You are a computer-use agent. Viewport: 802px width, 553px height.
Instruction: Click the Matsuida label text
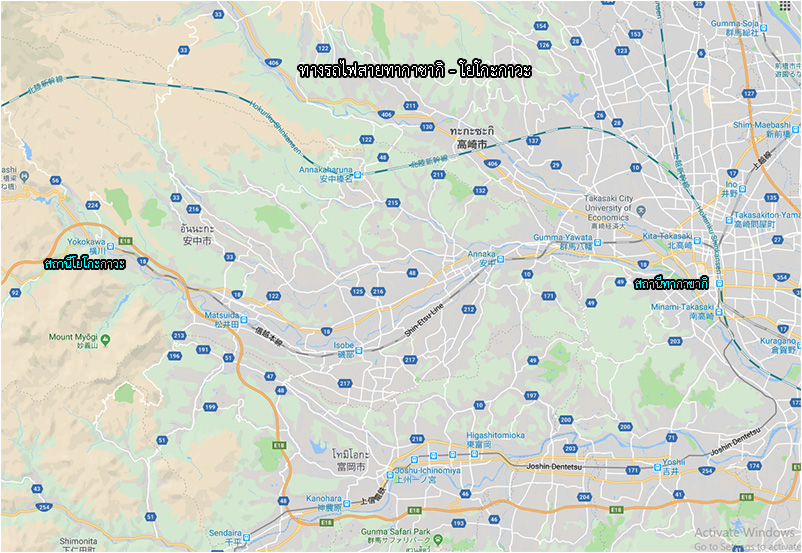[x=222, y=315]
